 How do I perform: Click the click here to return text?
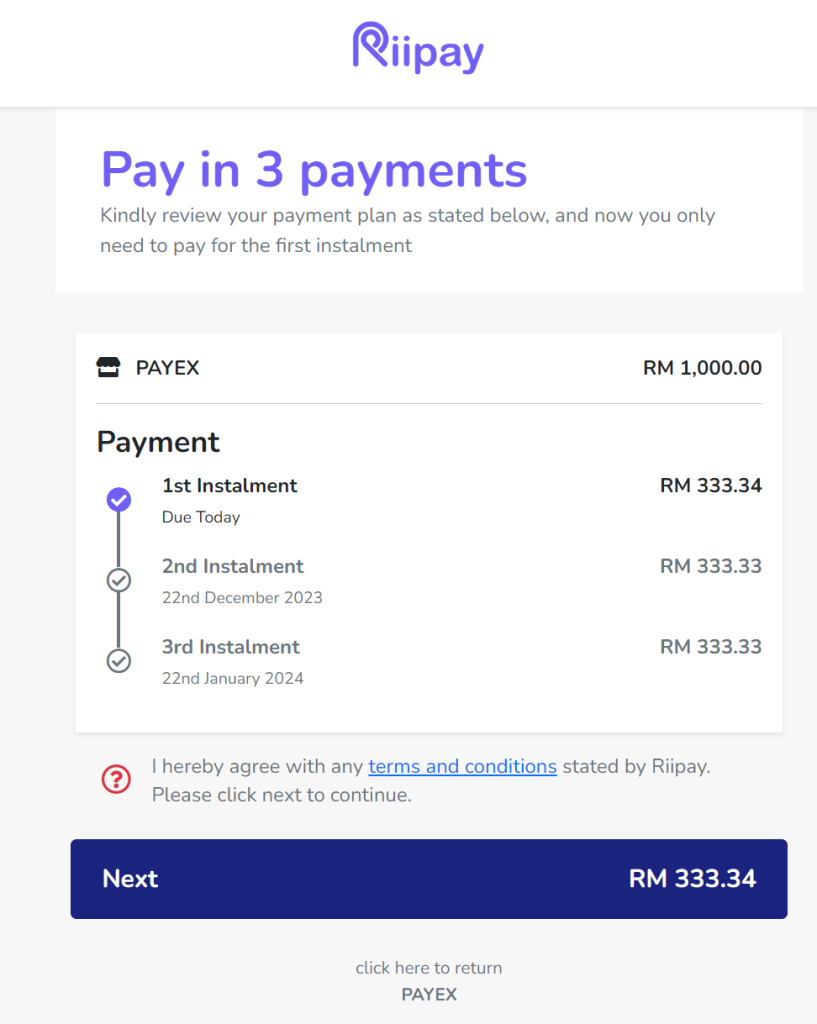[x=428, y=967]
